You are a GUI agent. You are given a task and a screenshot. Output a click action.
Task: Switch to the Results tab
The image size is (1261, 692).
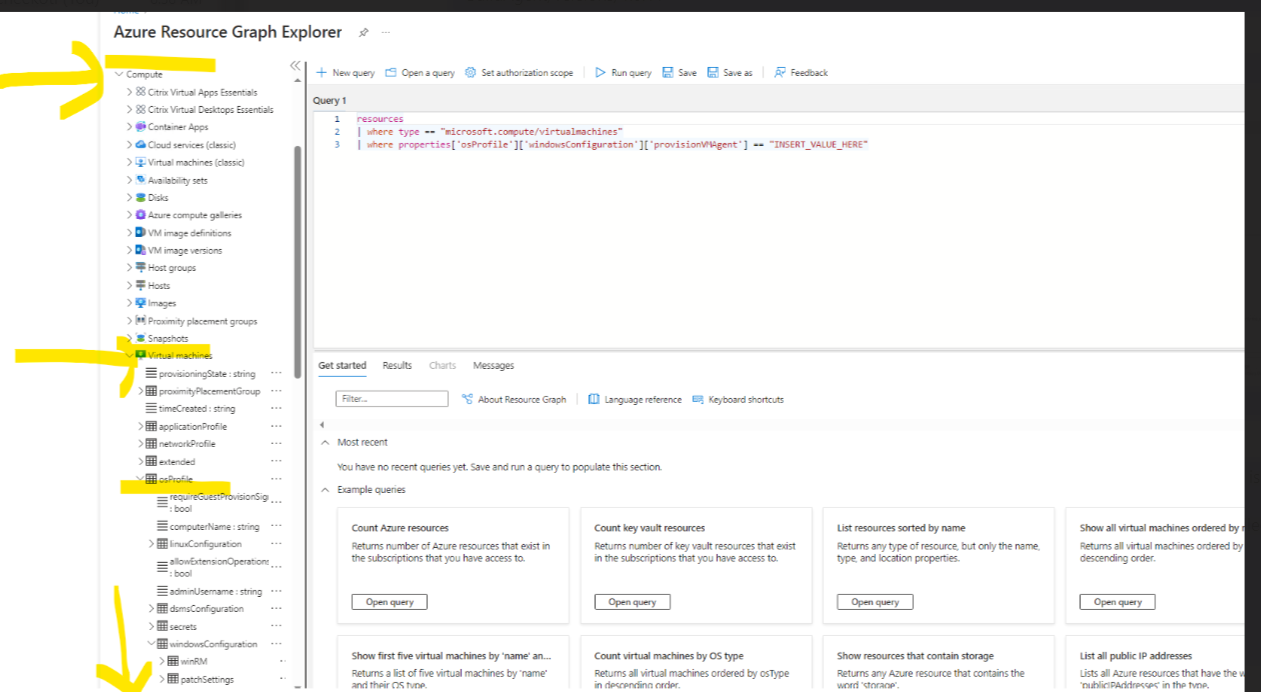[397, 365]
